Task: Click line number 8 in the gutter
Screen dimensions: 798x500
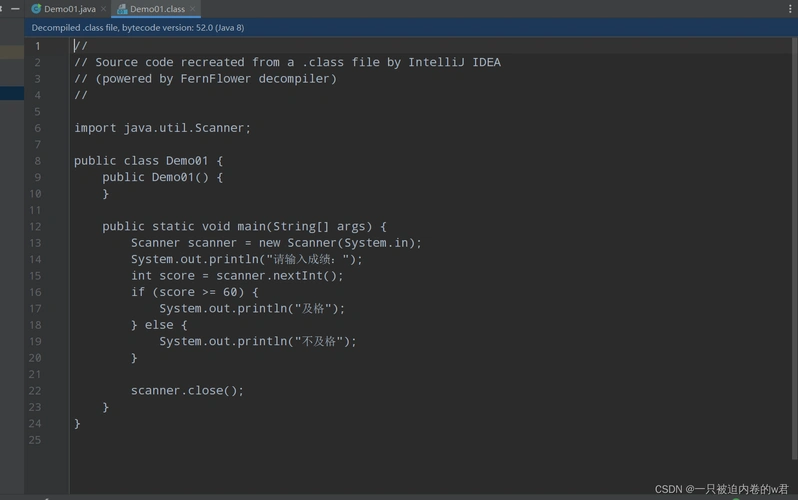Action: pyautogui.click(x=37, y=161)
